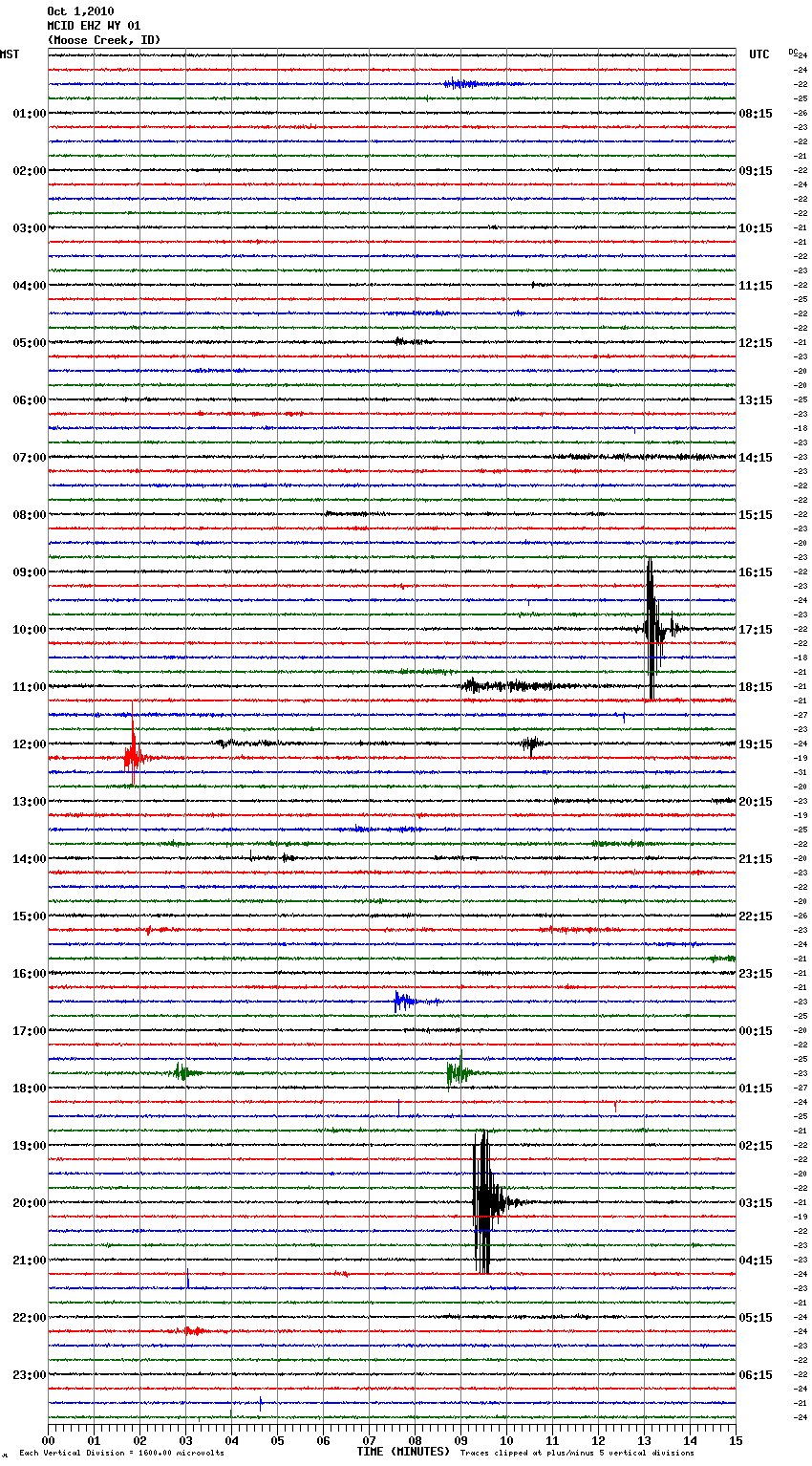Click the 11:15 UTC row label
This screenshot has height=1466, width=812.
[x=756, y=286]
